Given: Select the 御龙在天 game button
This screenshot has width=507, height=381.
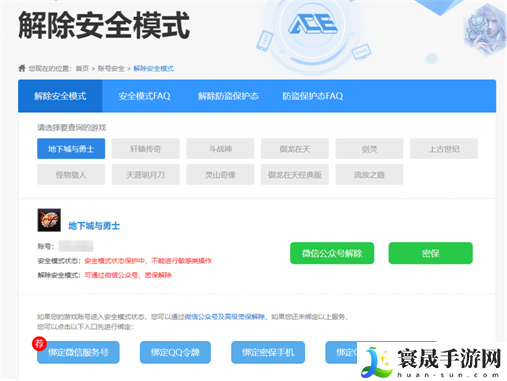Looking at the screenshot, I should (x=295, y=149).
